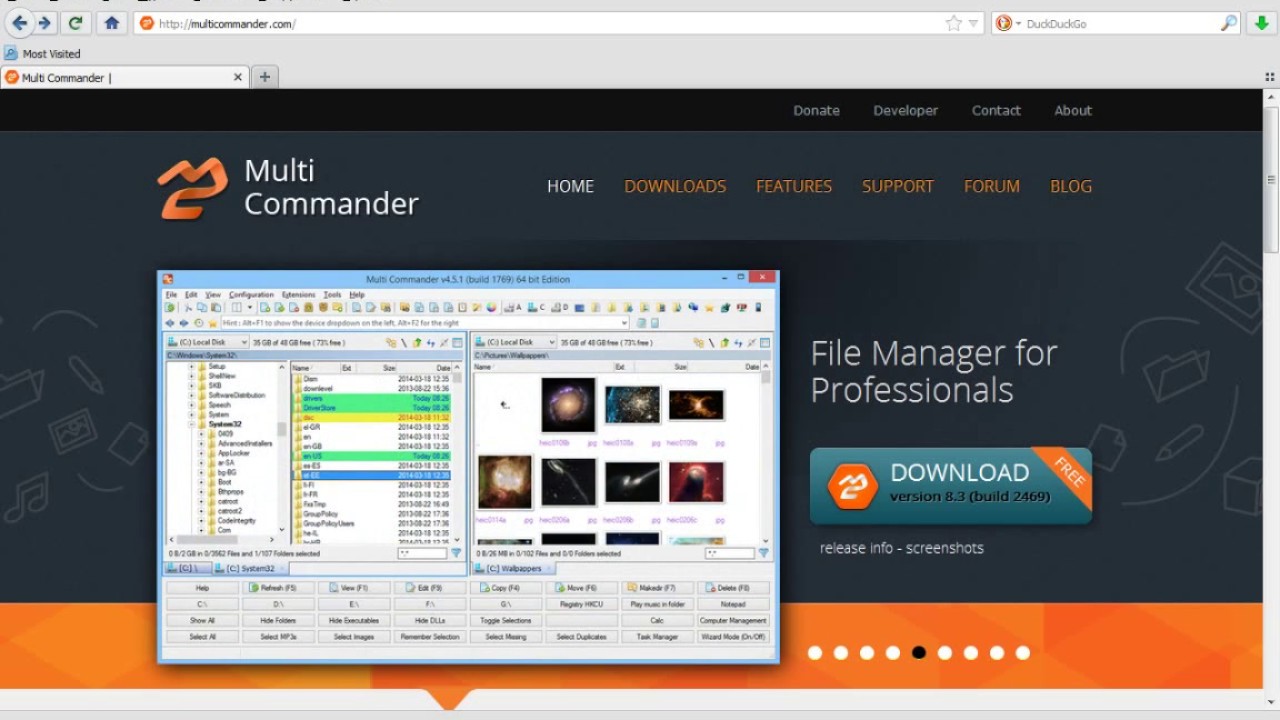This screenshot has width=1280, height=720.
Task: Select the sixth carousel dot
Action: coord(945,653)
